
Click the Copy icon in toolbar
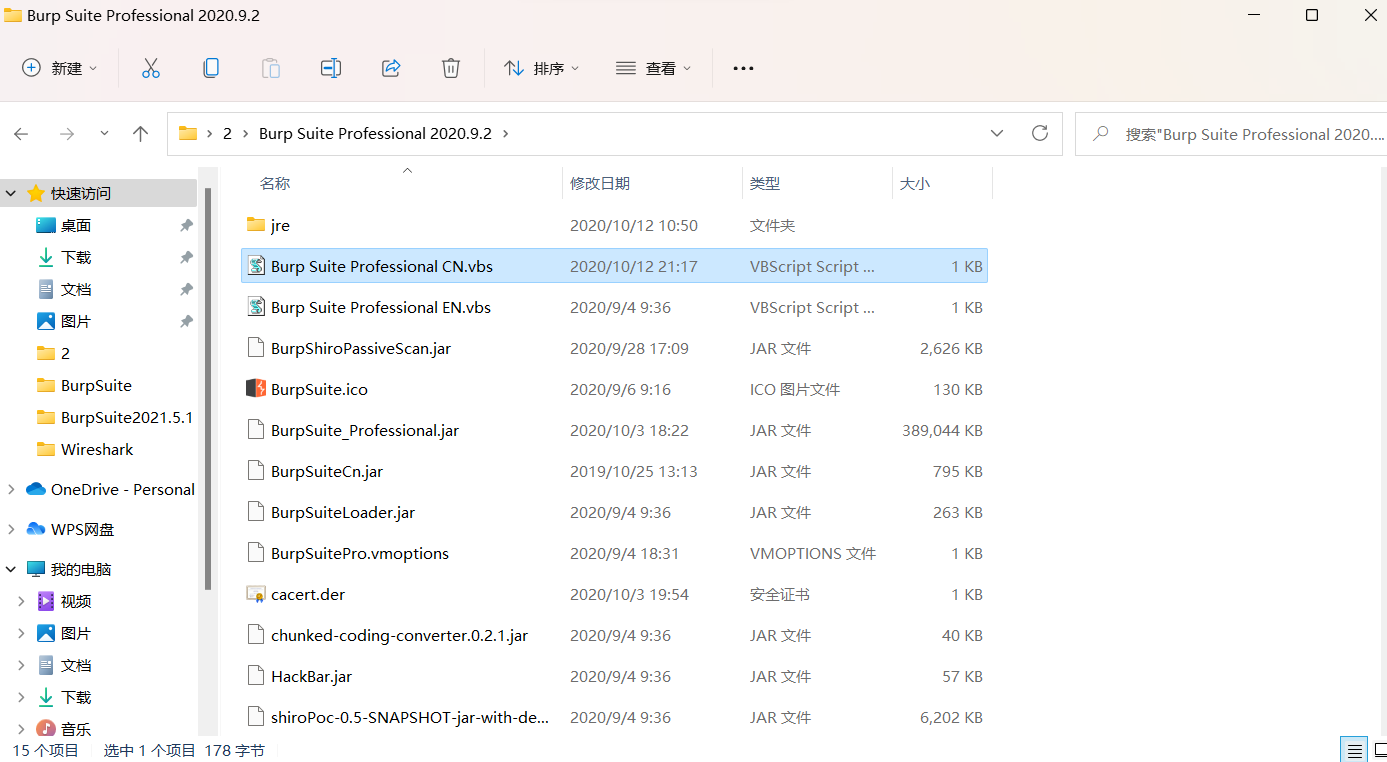tap(211, 68)
